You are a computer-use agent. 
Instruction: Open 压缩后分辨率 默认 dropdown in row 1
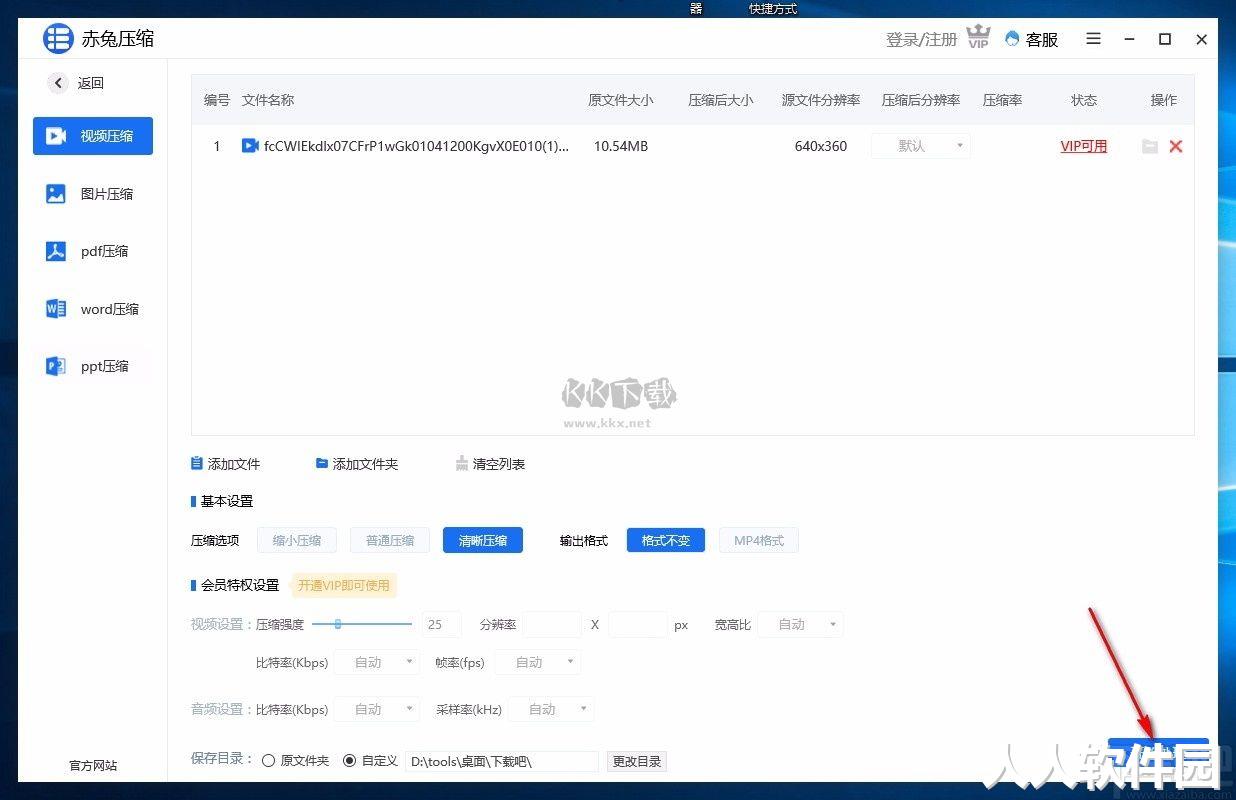tap(921, 146)
